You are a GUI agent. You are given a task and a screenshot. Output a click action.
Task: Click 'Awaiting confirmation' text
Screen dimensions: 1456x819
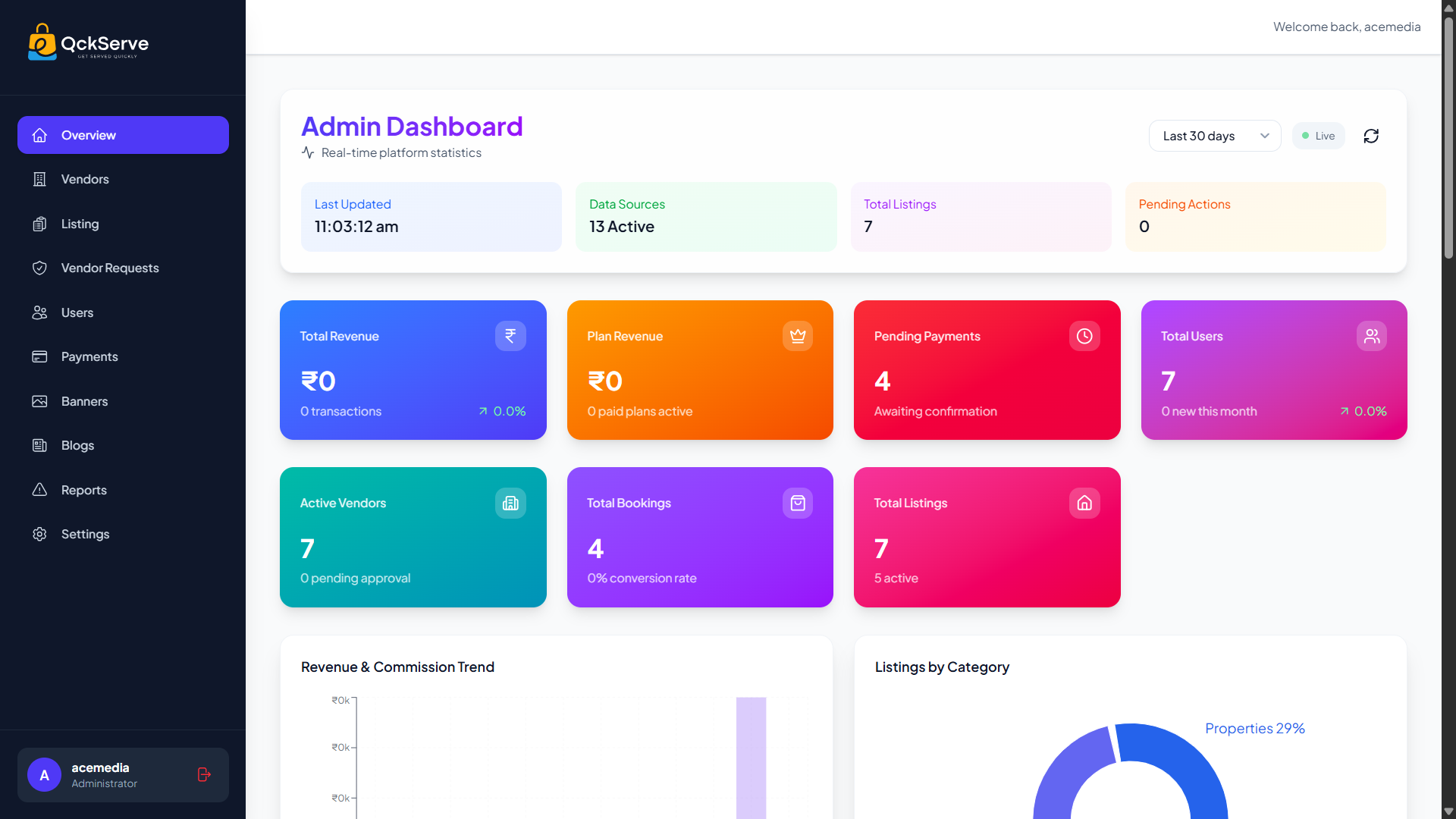935,411
